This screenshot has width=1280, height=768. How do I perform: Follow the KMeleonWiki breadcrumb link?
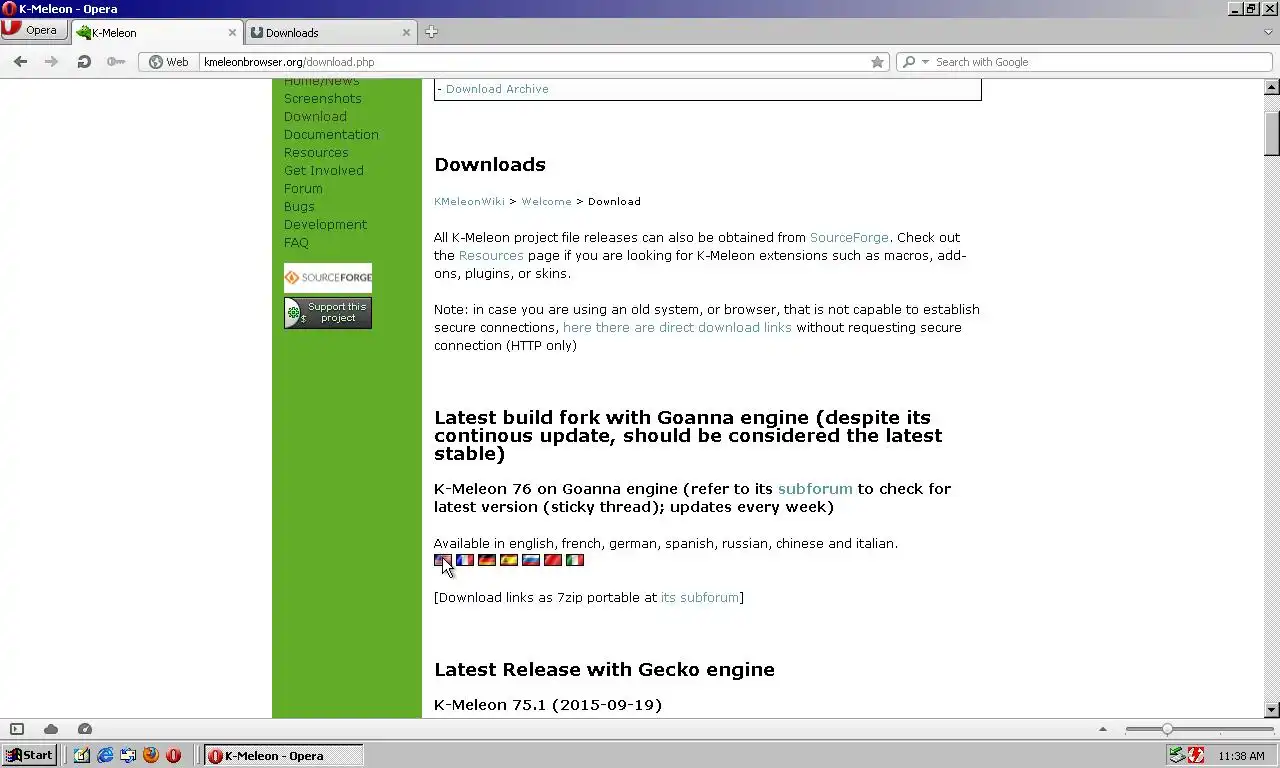[x=469, y=201]
